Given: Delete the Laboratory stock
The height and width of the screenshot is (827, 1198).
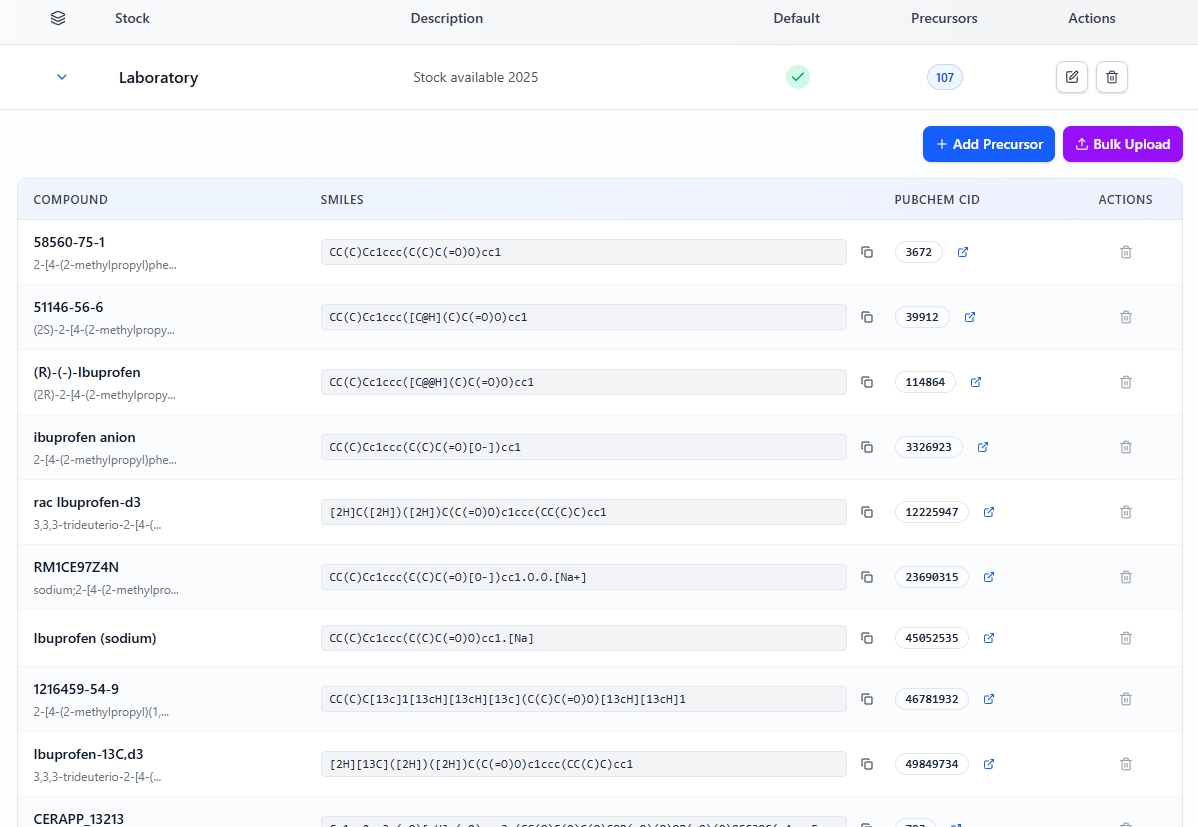Looking at the screenshot, I should coord(1111,77).
